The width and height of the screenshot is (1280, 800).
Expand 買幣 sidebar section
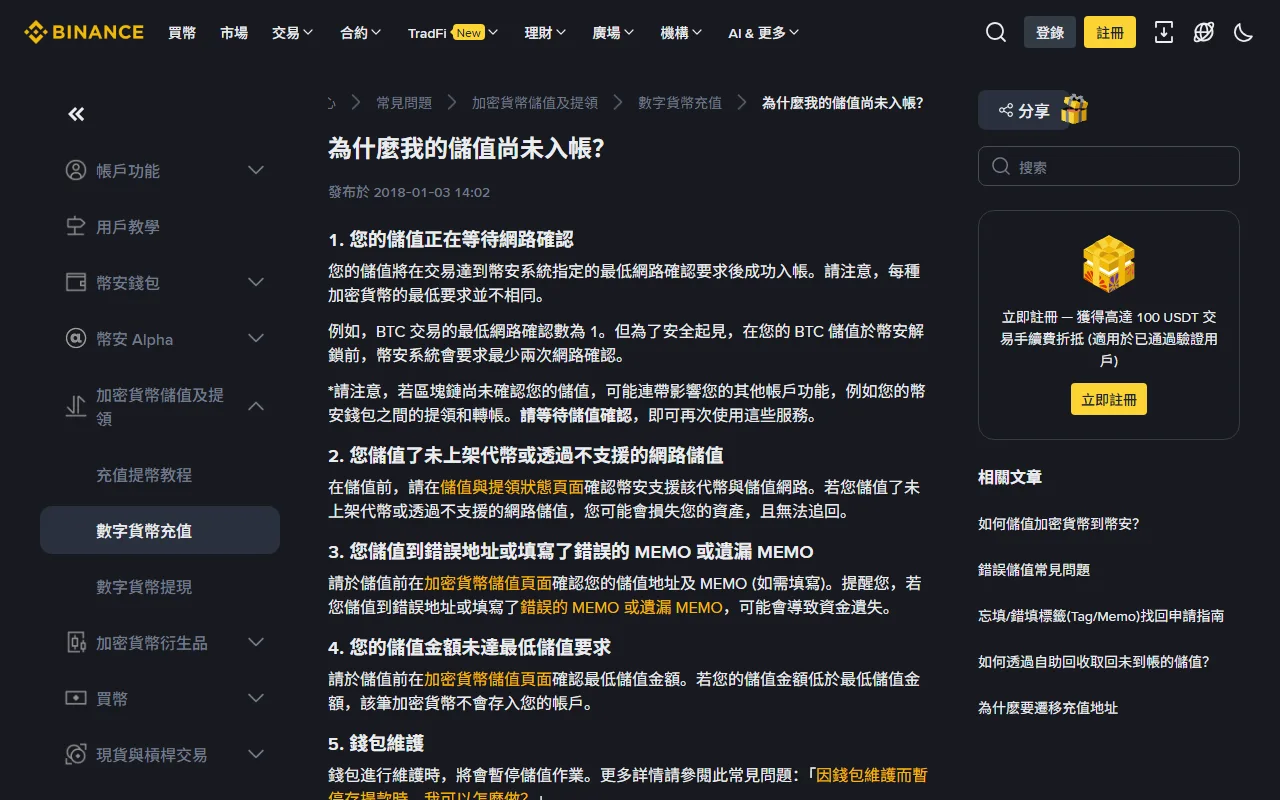tap(256, 698)
